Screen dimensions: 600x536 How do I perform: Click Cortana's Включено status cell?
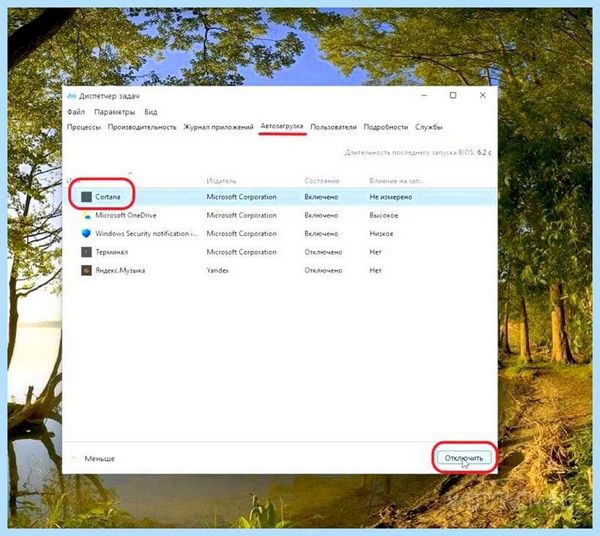click(x=321, y=197)
